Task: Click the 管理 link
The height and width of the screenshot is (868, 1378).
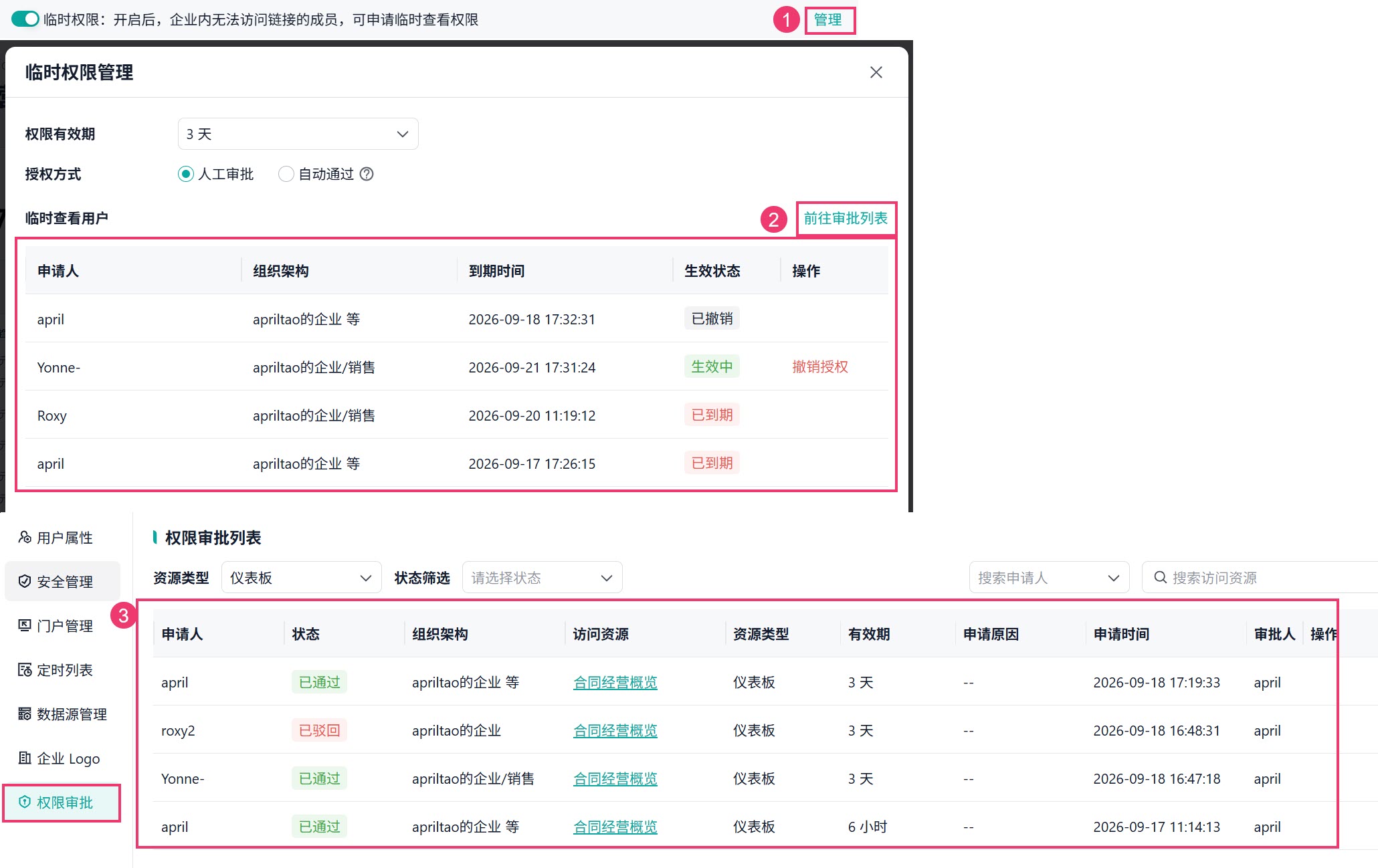Action: (827, 19)
